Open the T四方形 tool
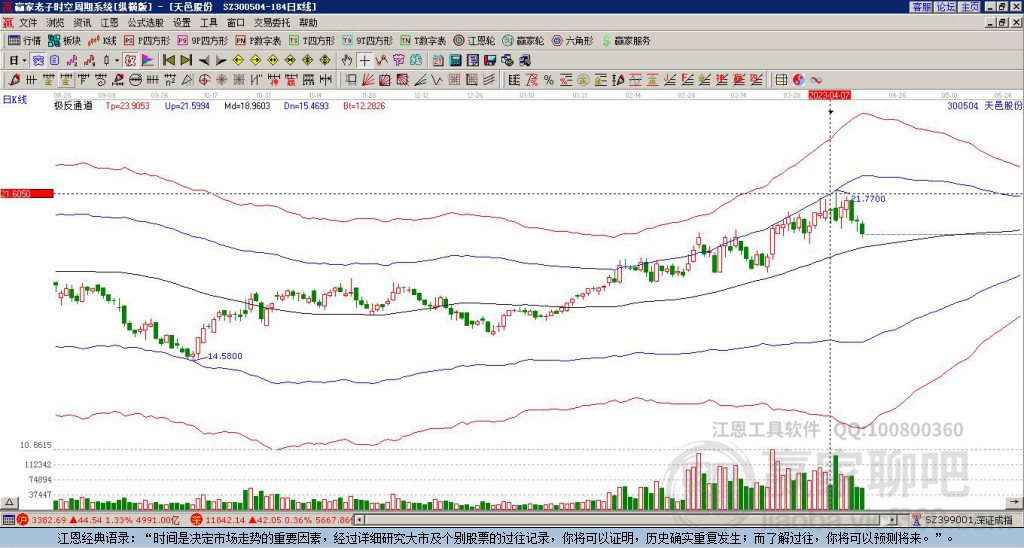Image resolution: width=1024 pixels, height=548 pixels. (x=312, y=40)
